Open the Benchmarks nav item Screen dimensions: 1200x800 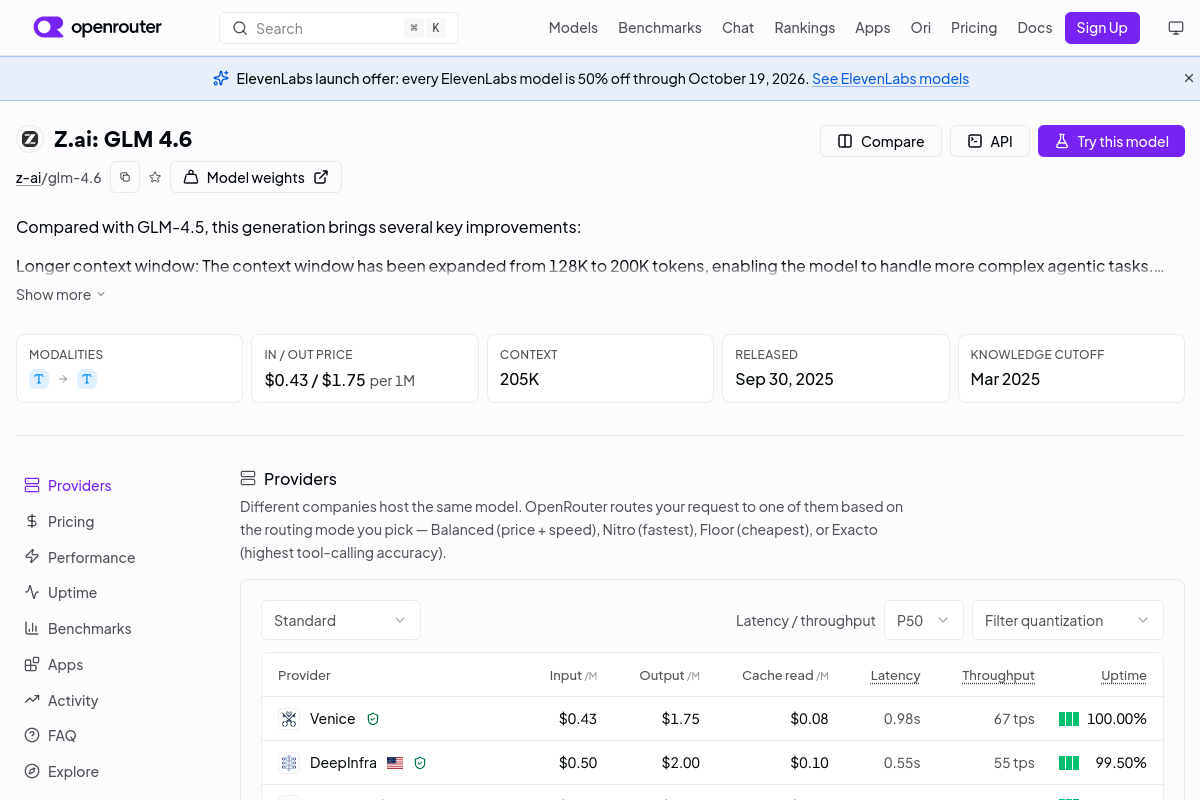660,28
